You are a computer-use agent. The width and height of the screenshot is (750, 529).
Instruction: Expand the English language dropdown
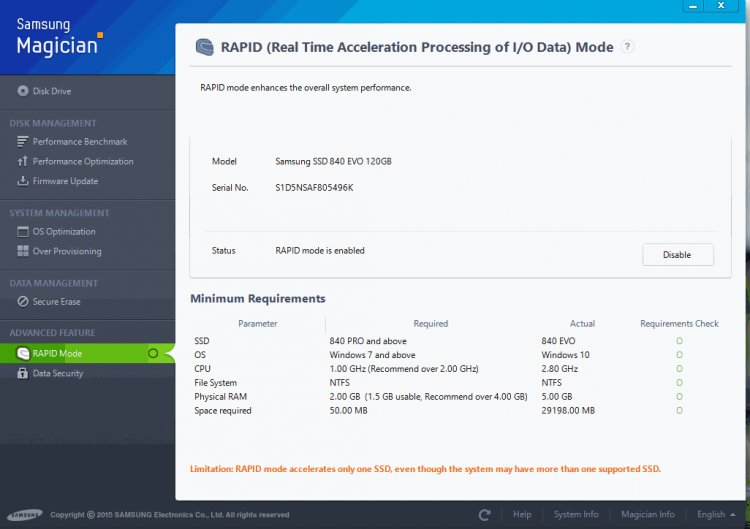click(x=716, y=515)
